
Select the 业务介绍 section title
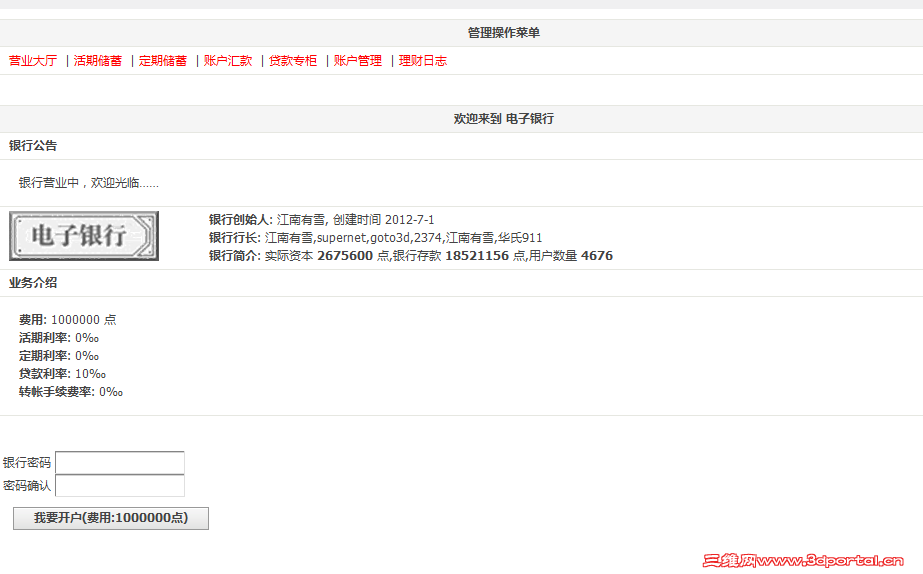(33, 283)
